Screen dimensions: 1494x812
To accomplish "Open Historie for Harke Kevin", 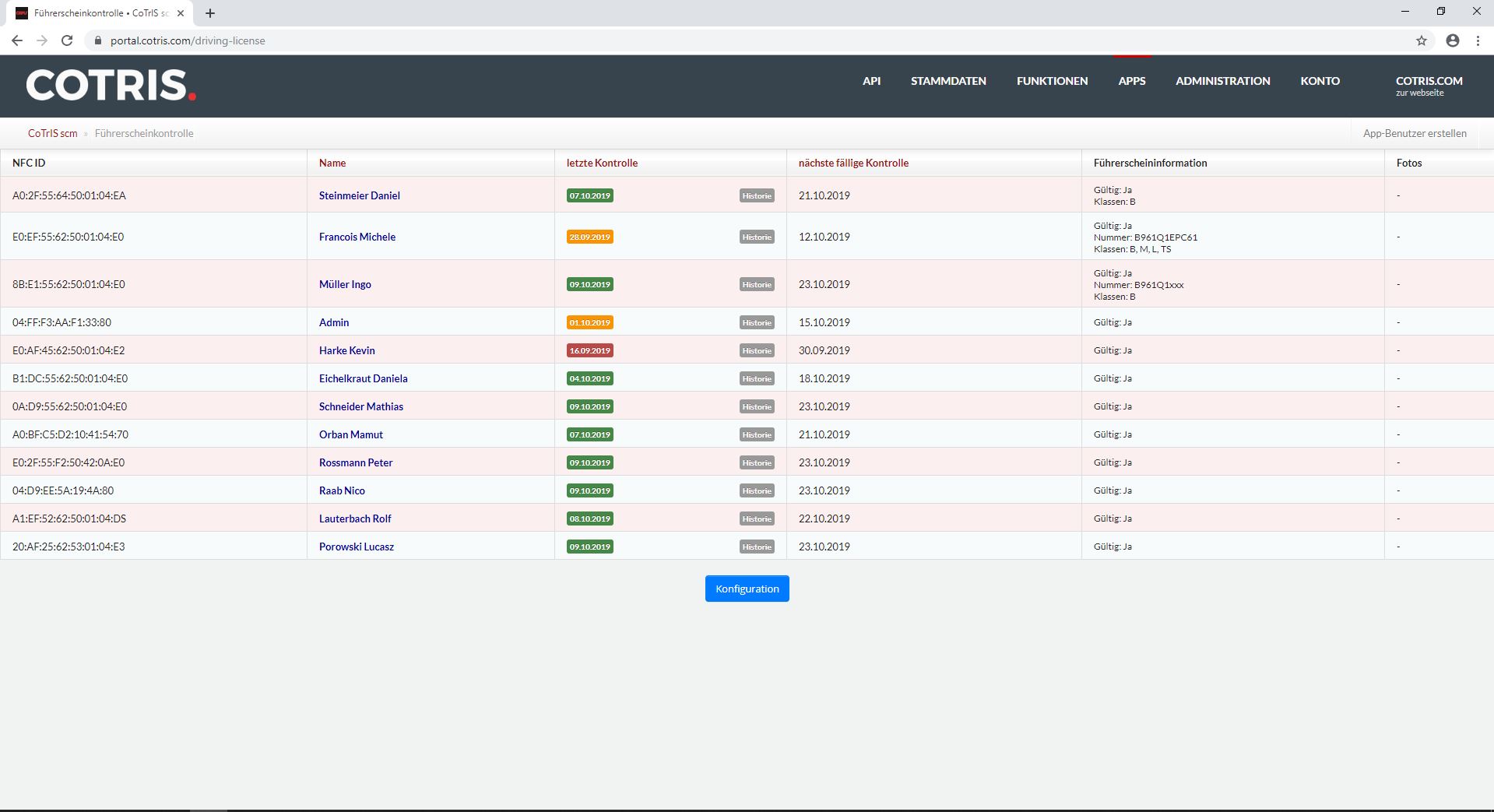I will pos(756,350).
